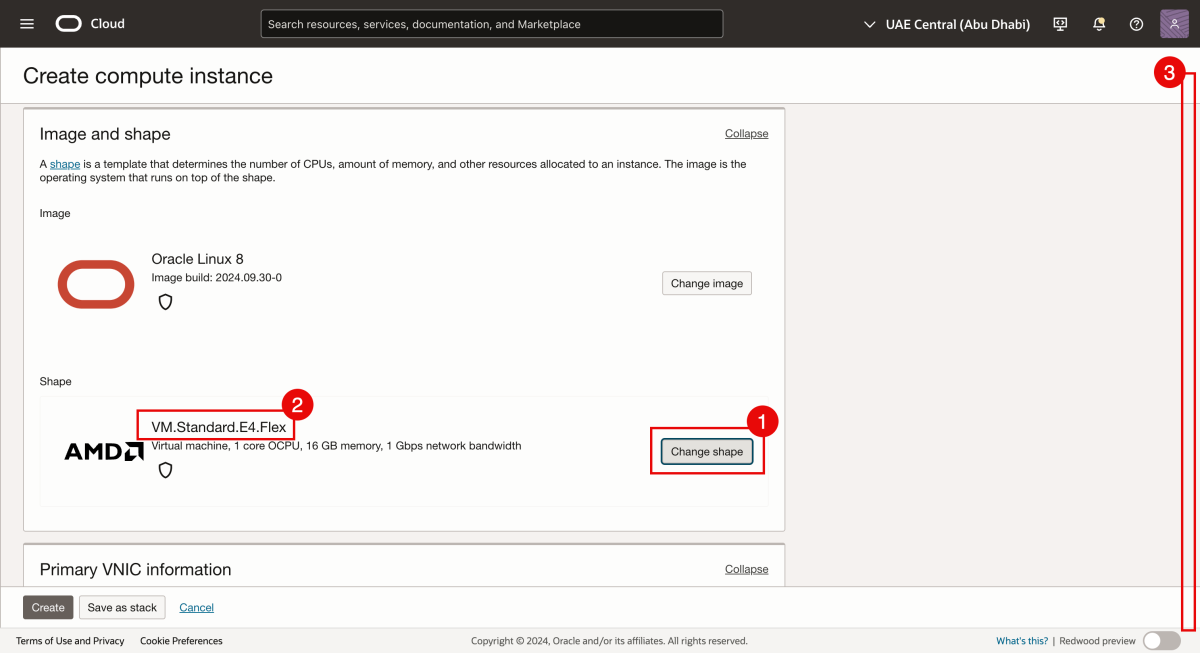This screenshot has width=1200, height=653.
Task: Click the Change shape button
Action: tap(706, 451)
